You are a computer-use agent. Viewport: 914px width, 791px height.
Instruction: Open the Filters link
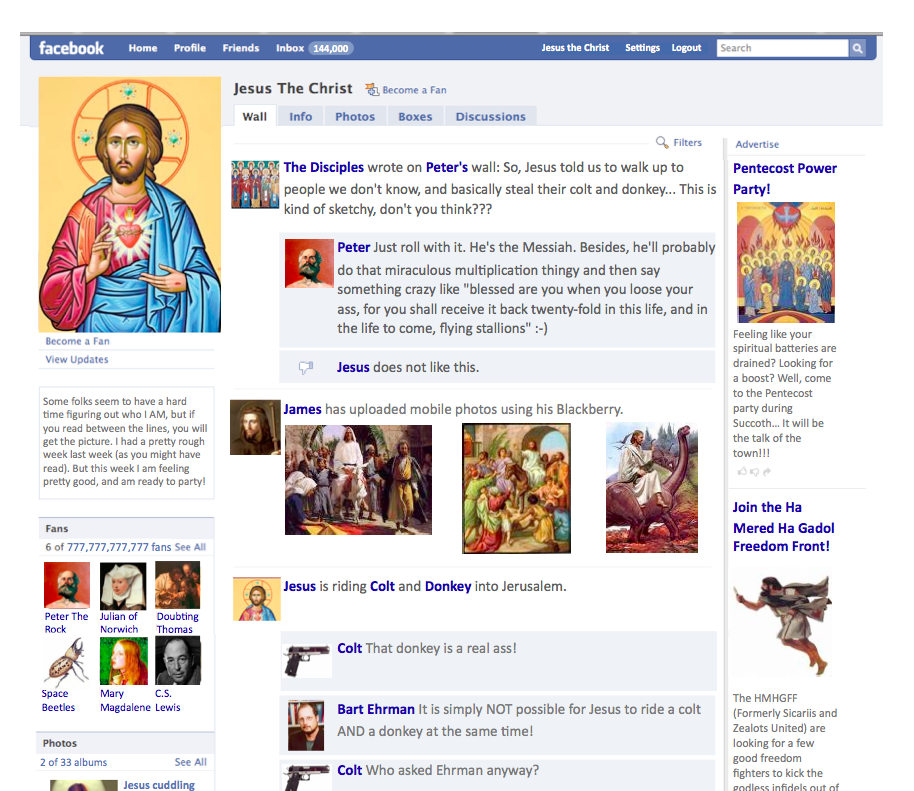click(687, 142)
